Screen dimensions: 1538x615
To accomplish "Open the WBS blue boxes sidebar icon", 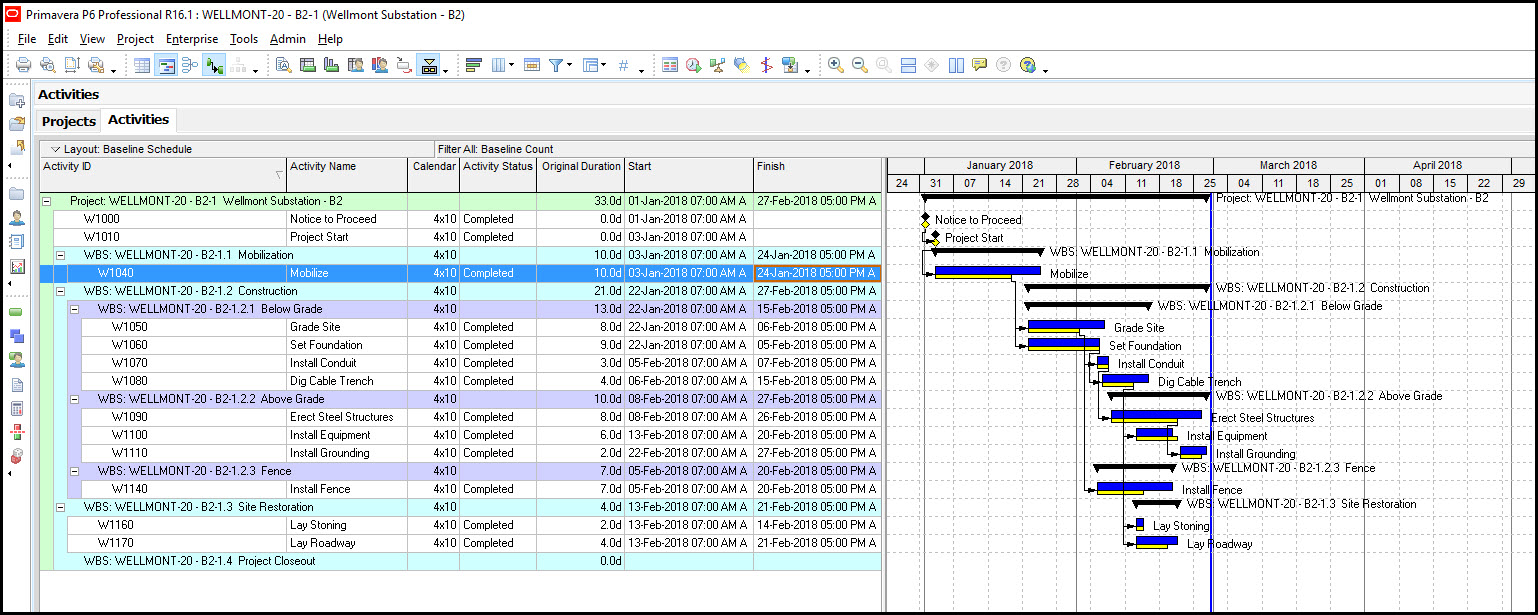I will pyautogui.click(x=17, y=335).
